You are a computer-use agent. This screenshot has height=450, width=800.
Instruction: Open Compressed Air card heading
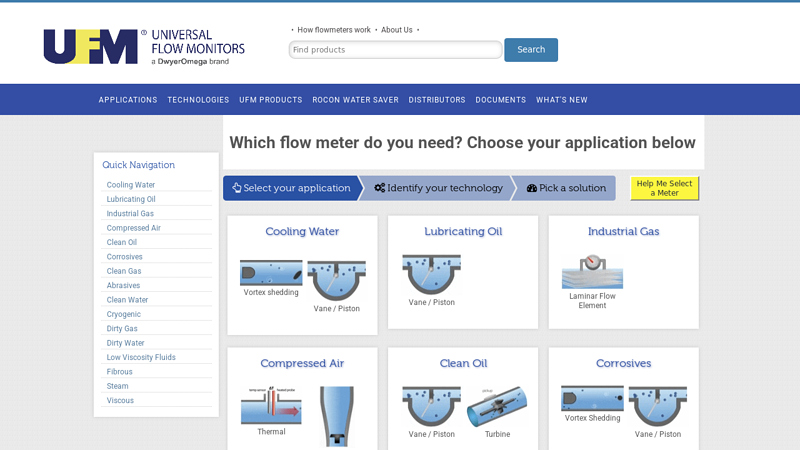302,363
